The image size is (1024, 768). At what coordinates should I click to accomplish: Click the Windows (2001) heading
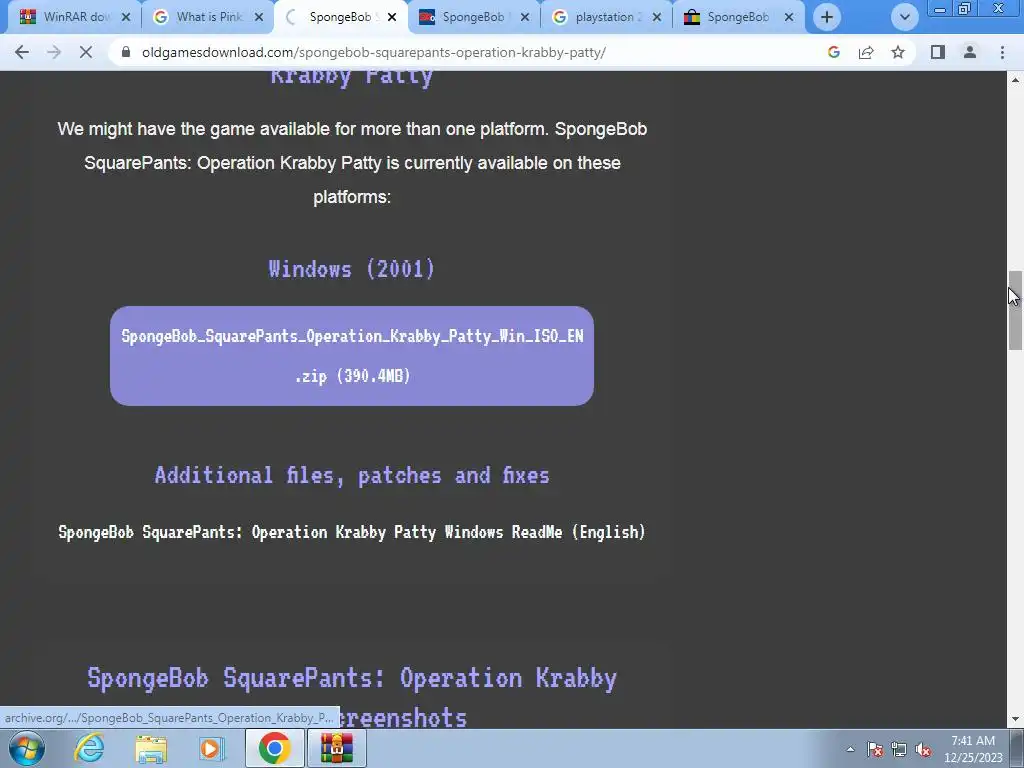pos(352,268)
